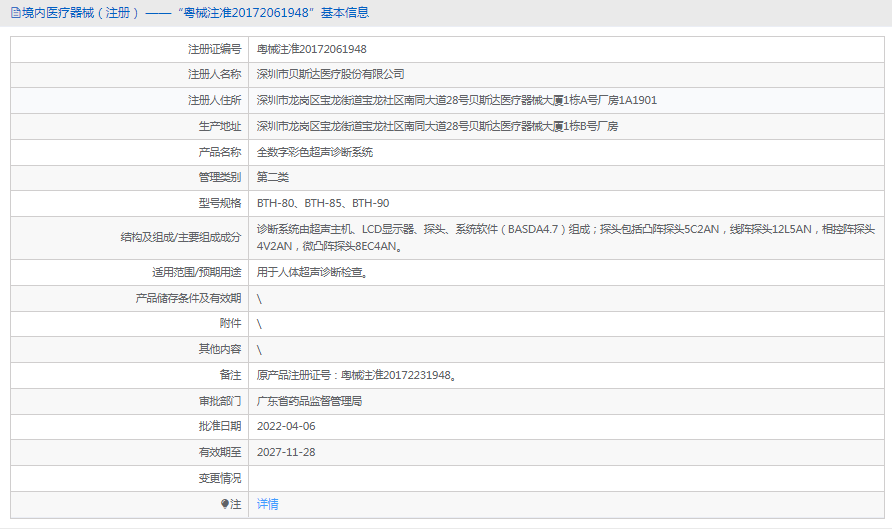The height and width of the screenshot is (529, 892).
Task: Click the 注册证编号 row label
Action: [214, 49]
